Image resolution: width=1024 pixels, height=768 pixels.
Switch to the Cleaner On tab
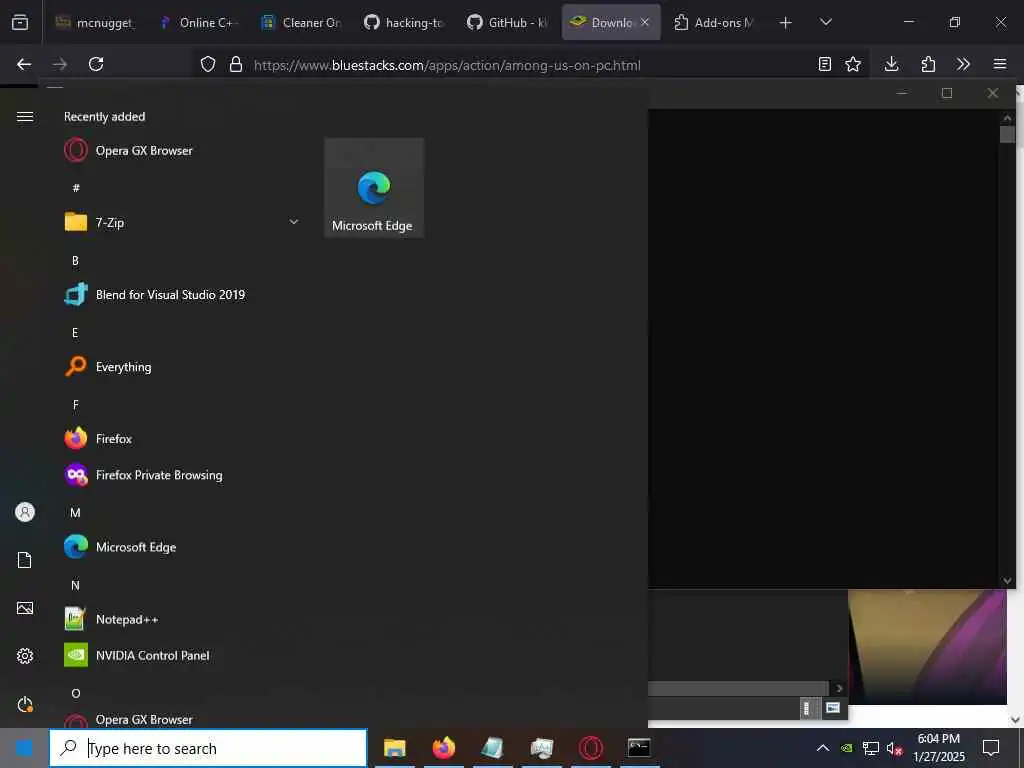click(300, 23)
